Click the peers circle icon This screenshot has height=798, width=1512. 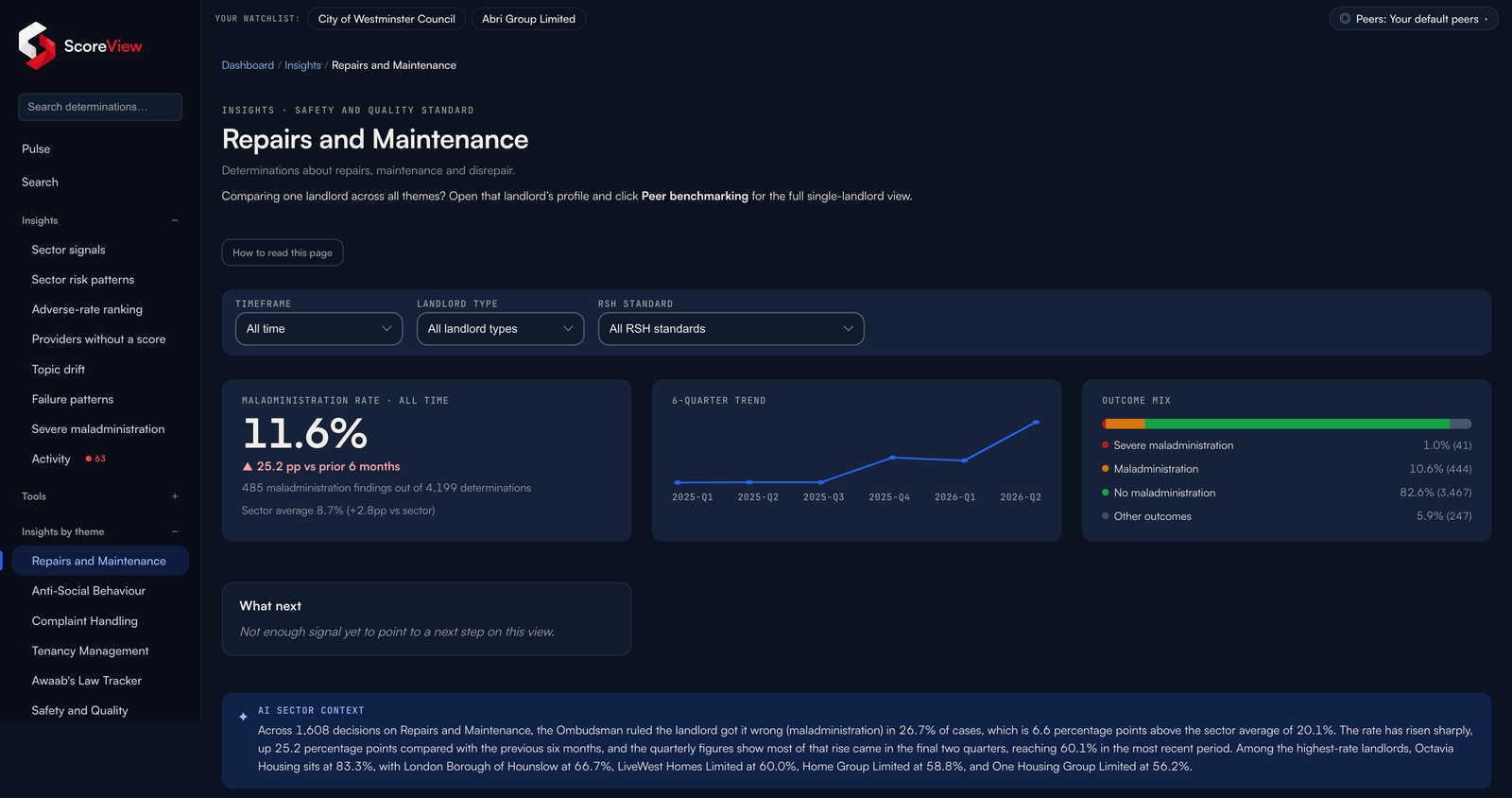[1345, 19]
